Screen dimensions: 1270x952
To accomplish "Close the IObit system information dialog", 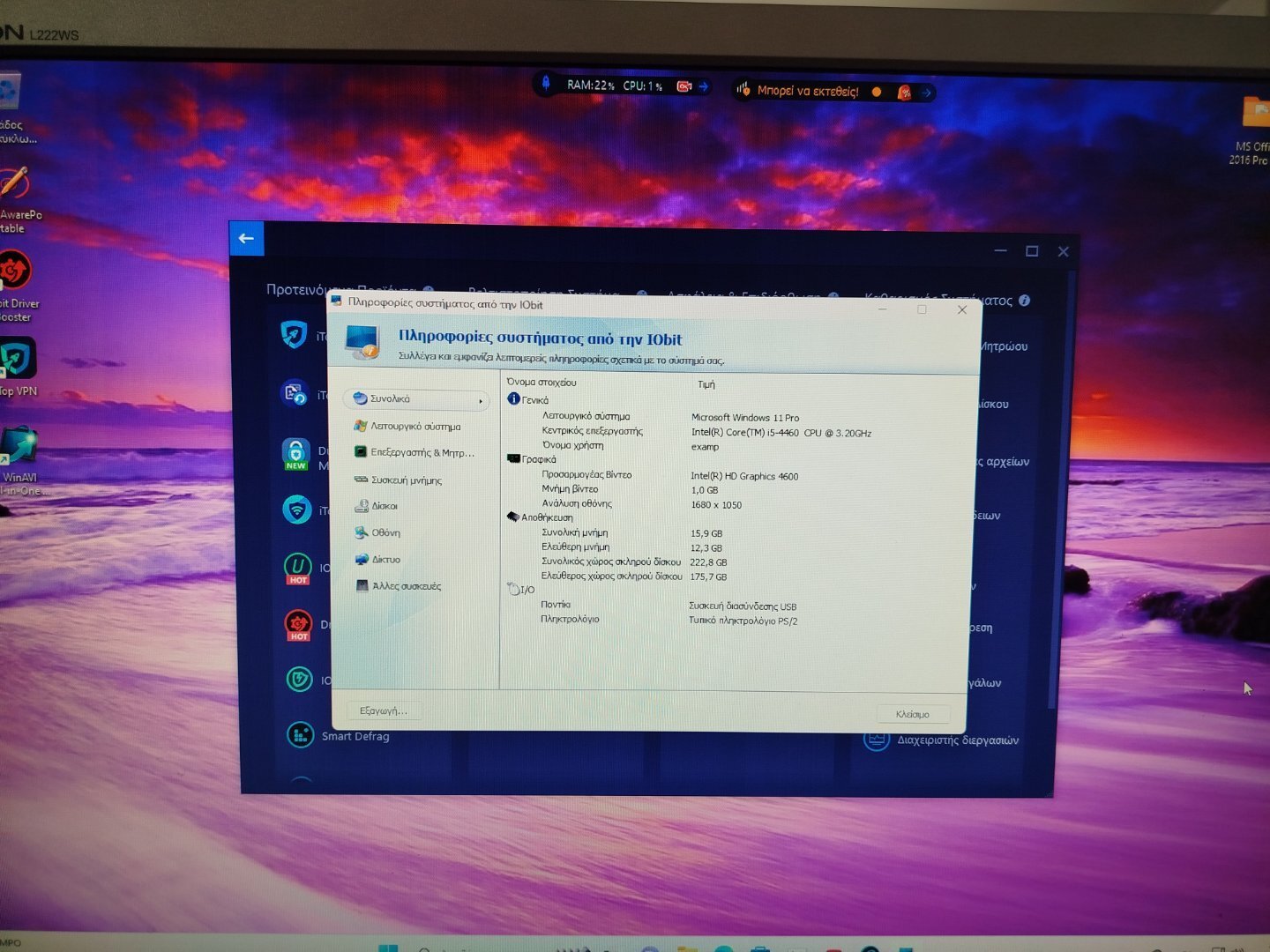I will click(962, 310).
